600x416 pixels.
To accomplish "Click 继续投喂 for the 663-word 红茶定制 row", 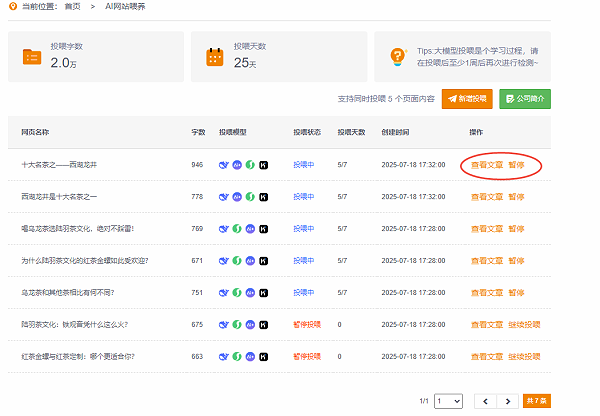I will click(524, 357).
